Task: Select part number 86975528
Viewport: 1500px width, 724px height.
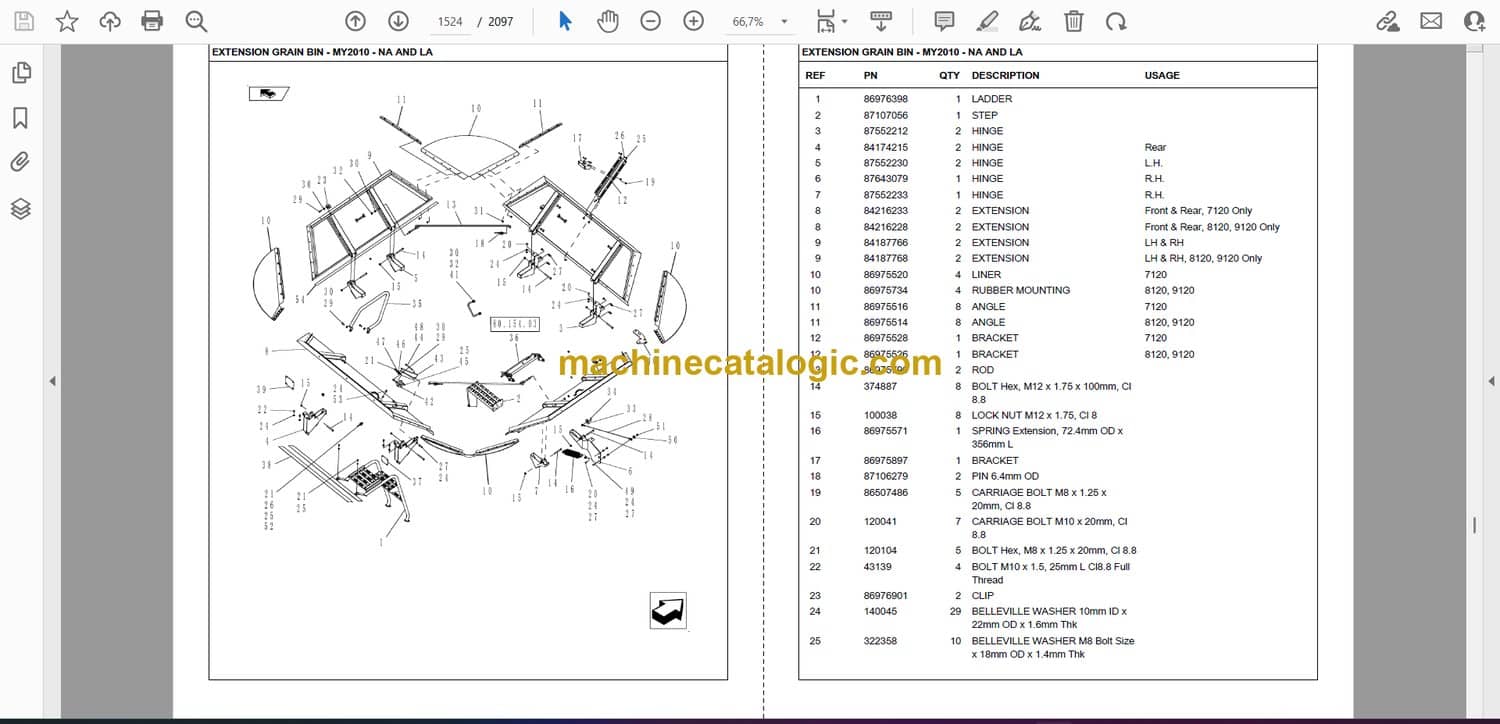Action: (886, 338)
